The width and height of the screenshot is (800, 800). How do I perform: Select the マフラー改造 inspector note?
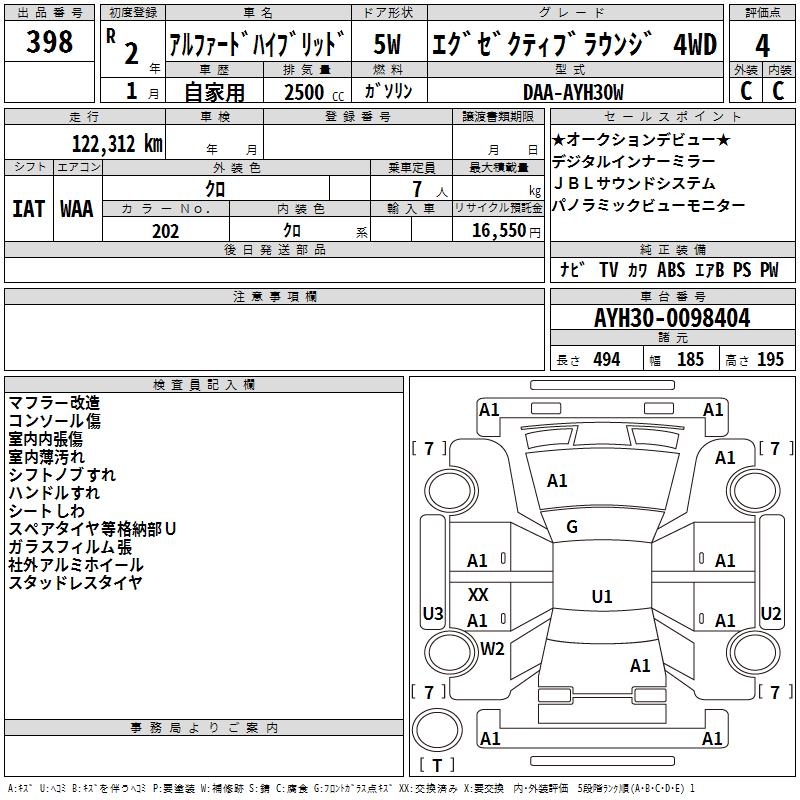54,403
